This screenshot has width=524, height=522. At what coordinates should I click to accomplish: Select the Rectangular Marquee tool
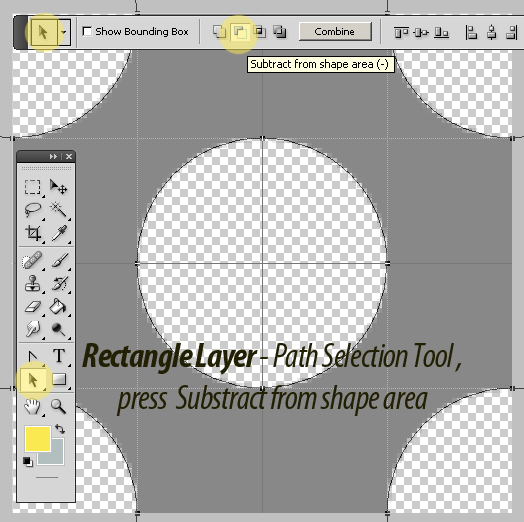tap(32, 187)
